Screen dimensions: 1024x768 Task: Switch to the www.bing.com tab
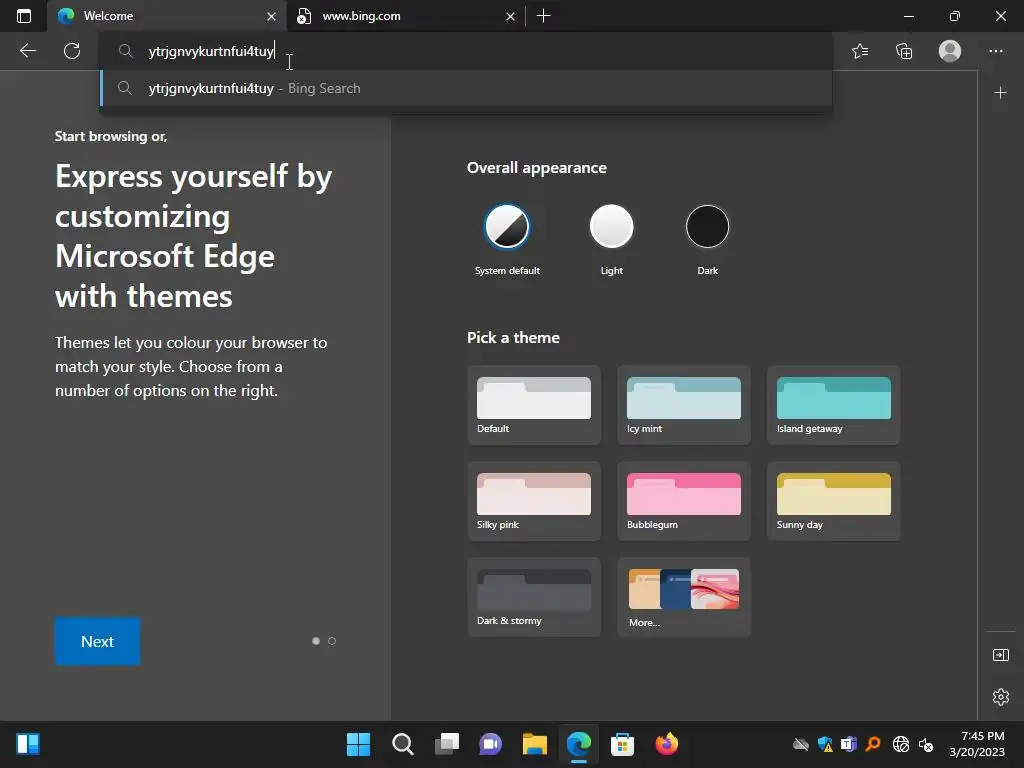406,16
